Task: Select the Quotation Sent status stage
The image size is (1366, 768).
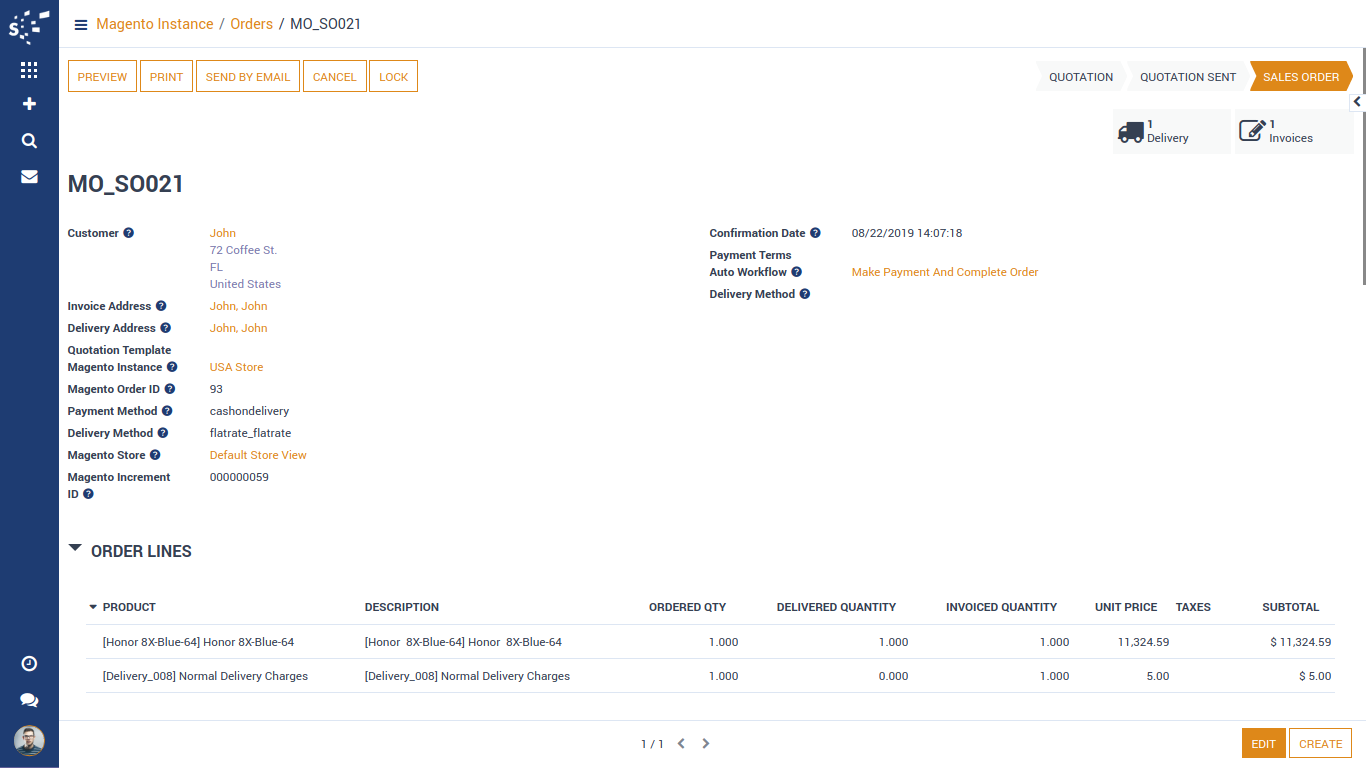Action: click(1188, 77)
